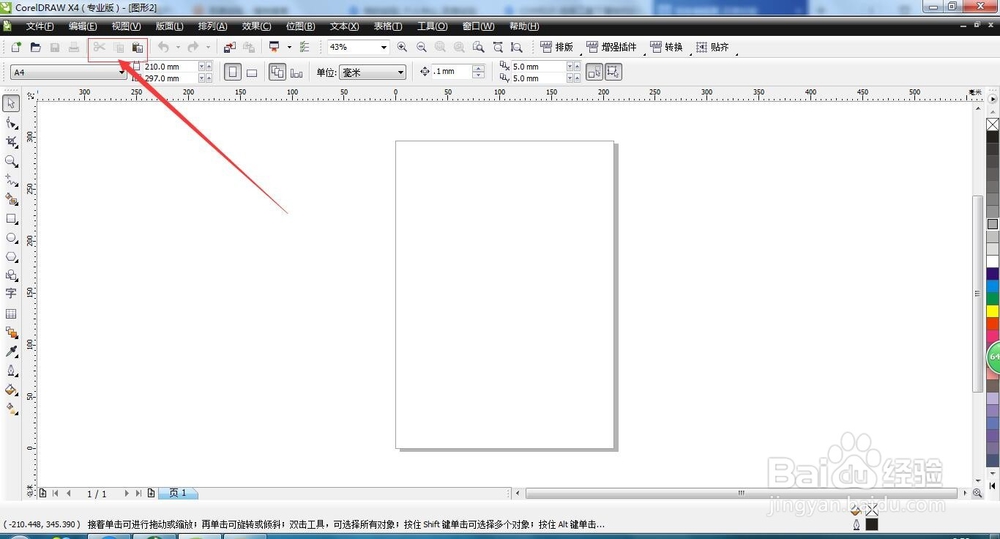Image resolution: width=1000 pixels, height=539 pixels.
Task: Select the Pick tool in the toolbox
Action: coord(11,103)
